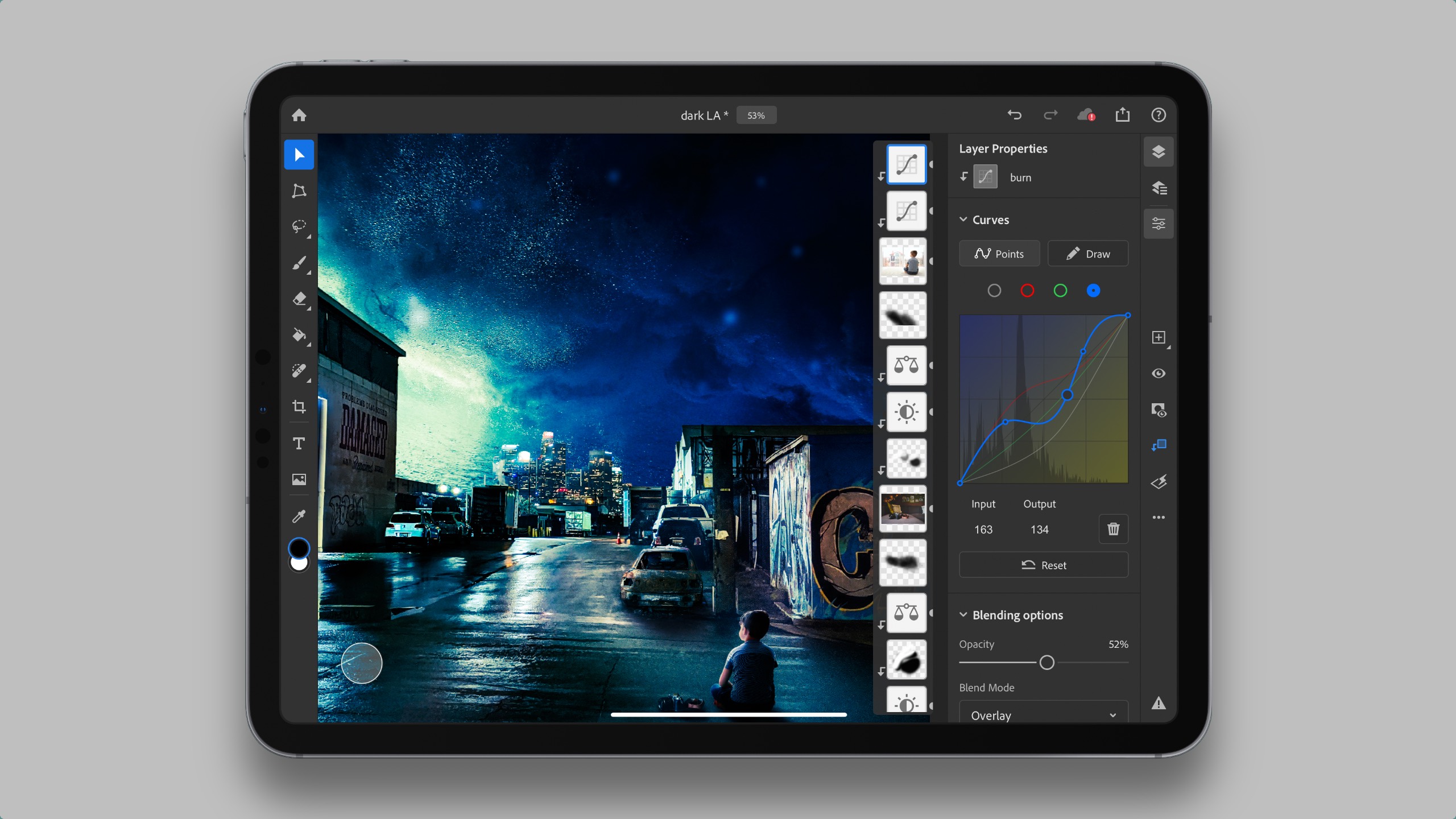Switch to Draw mode for curves
The image size is (1456, 819).
click(1088, 253)
